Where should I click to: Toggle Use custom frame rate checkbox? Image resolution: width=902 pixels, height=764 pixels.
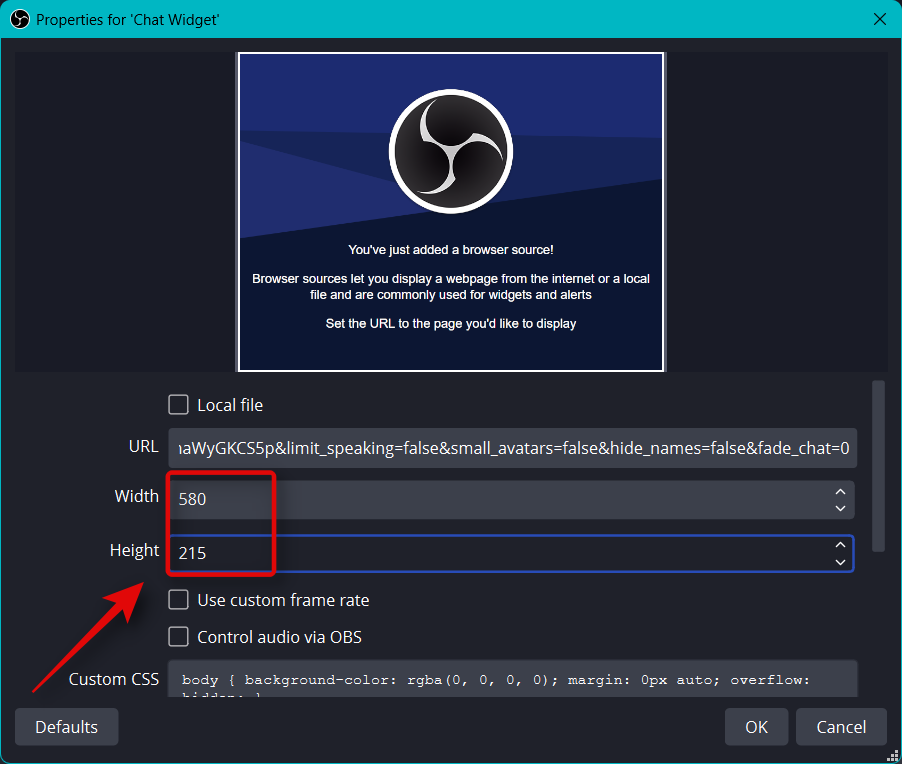tap(178, 599)
